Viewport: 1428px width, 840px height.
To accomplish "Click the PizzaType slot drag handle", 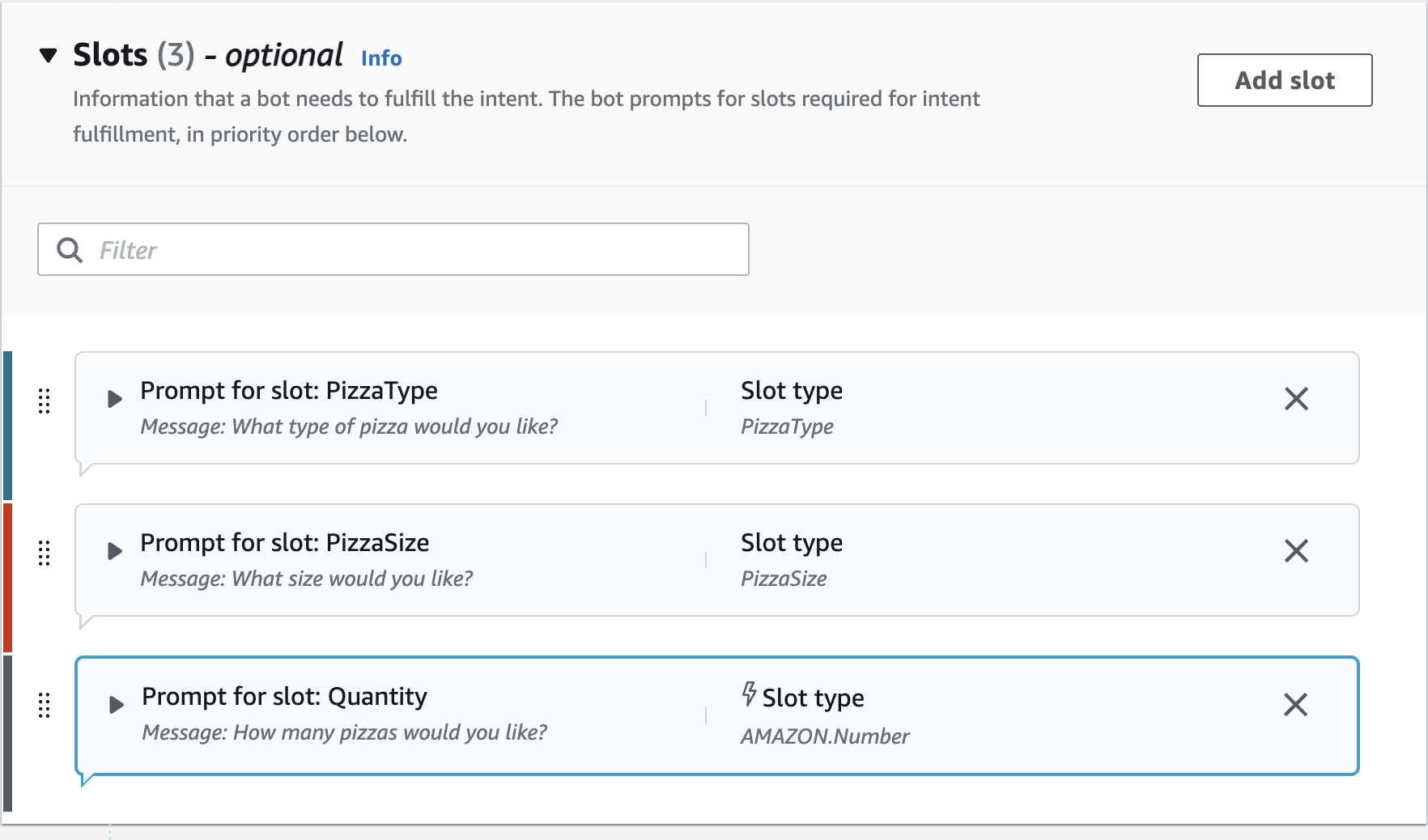I will click(x=45, y=401).
